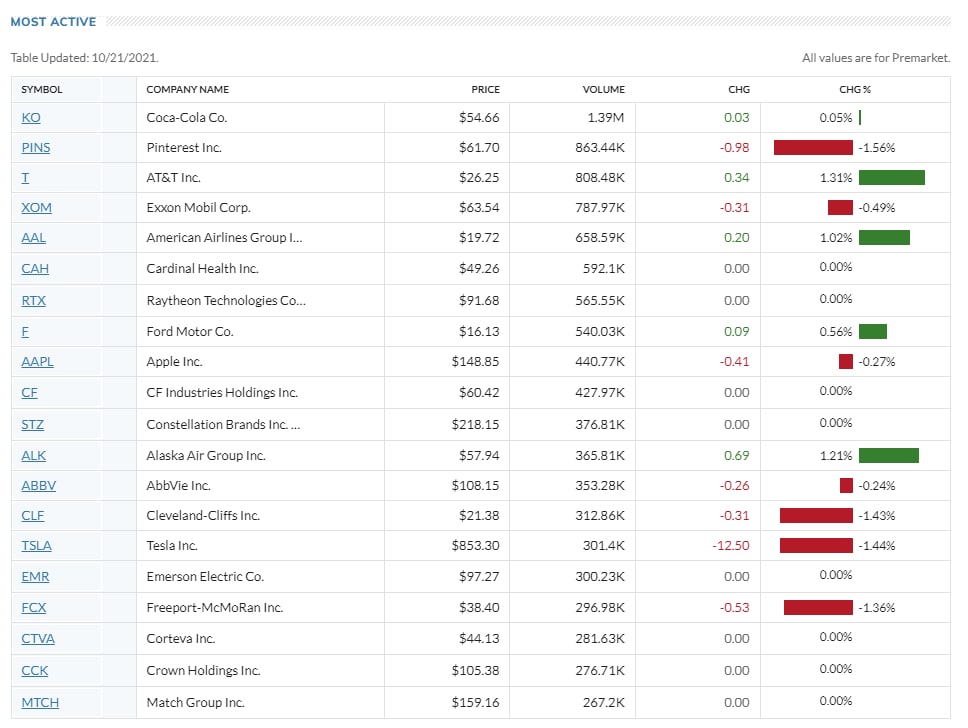Open the AAPL ticker link
This screenshot has width=968, height=728.
37,361
